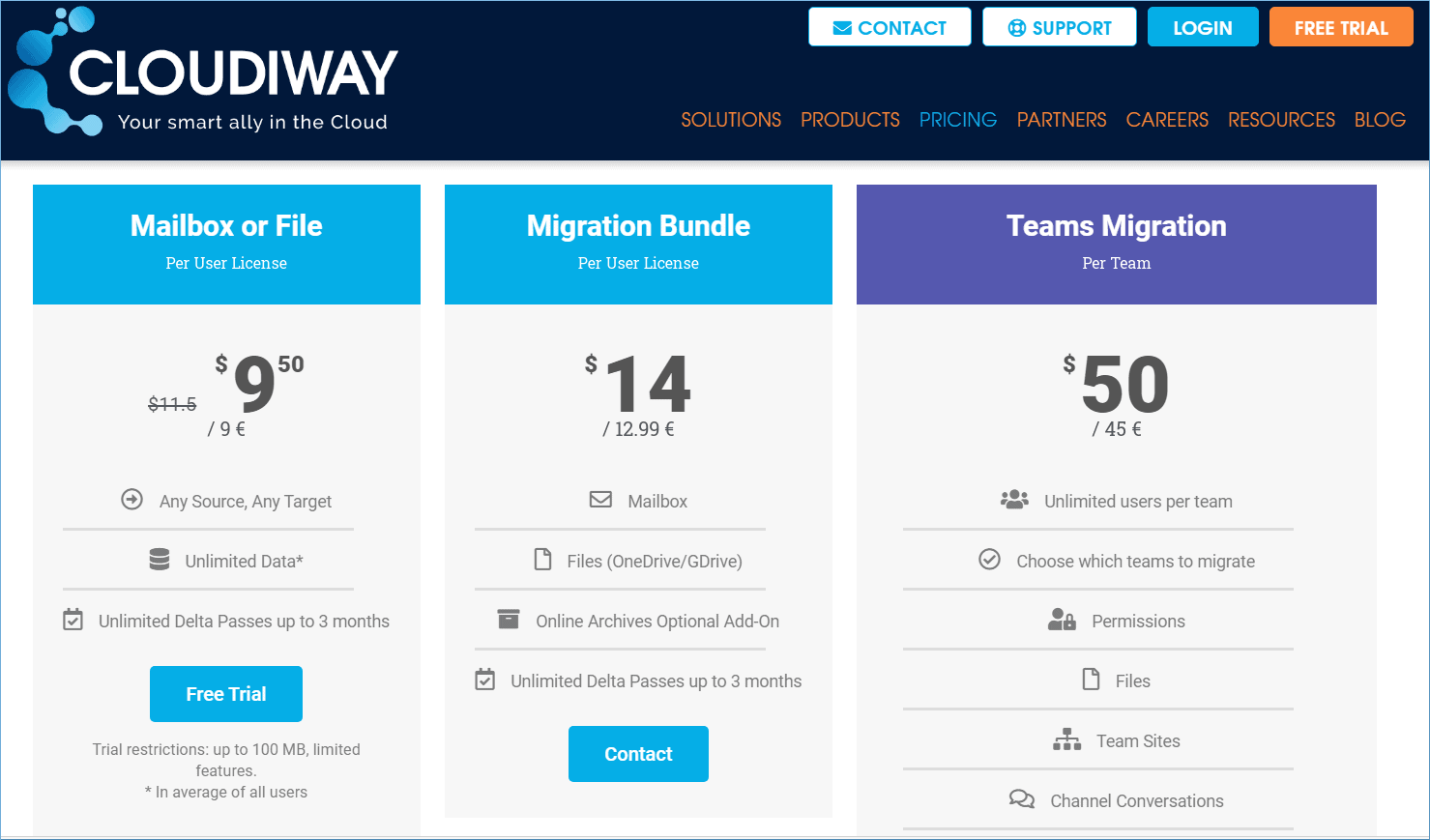Screen dimensions: 1430x840
Task: Click 'Any Source, Any Target' text
Action: 246,501
